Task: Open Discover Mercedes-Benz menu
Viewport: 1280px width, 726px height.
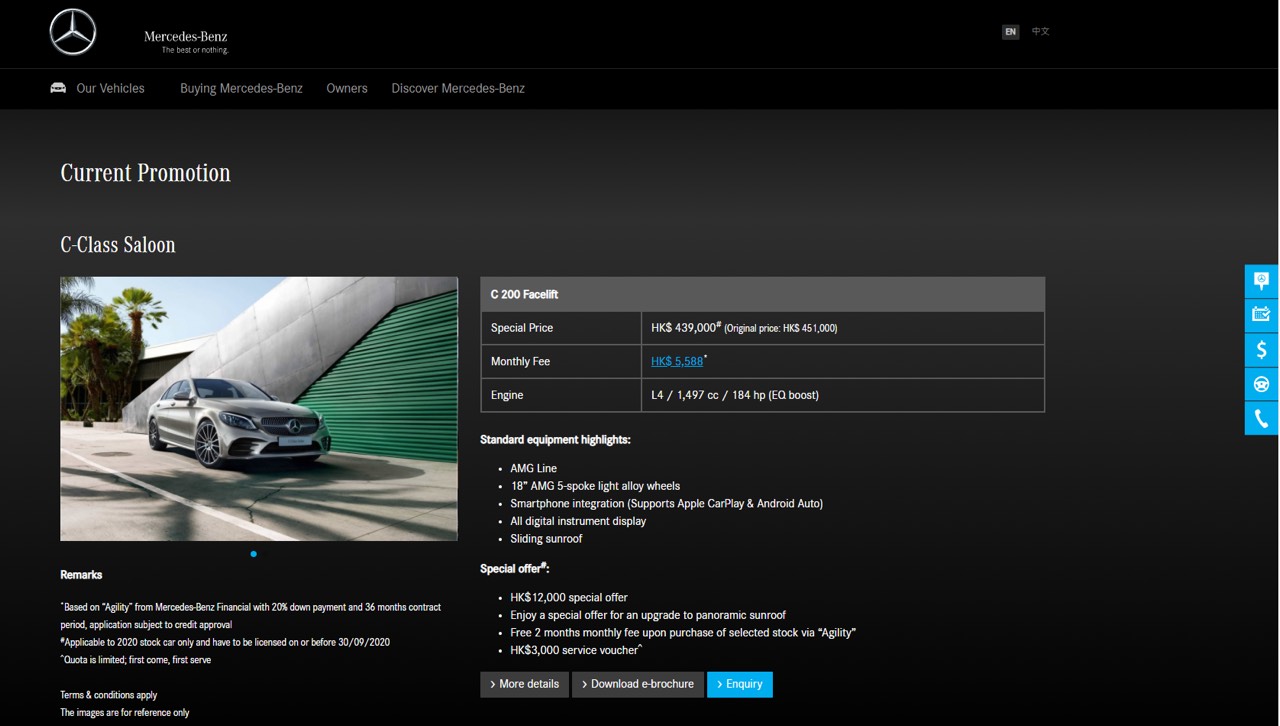Action: [x=458, y=88]
